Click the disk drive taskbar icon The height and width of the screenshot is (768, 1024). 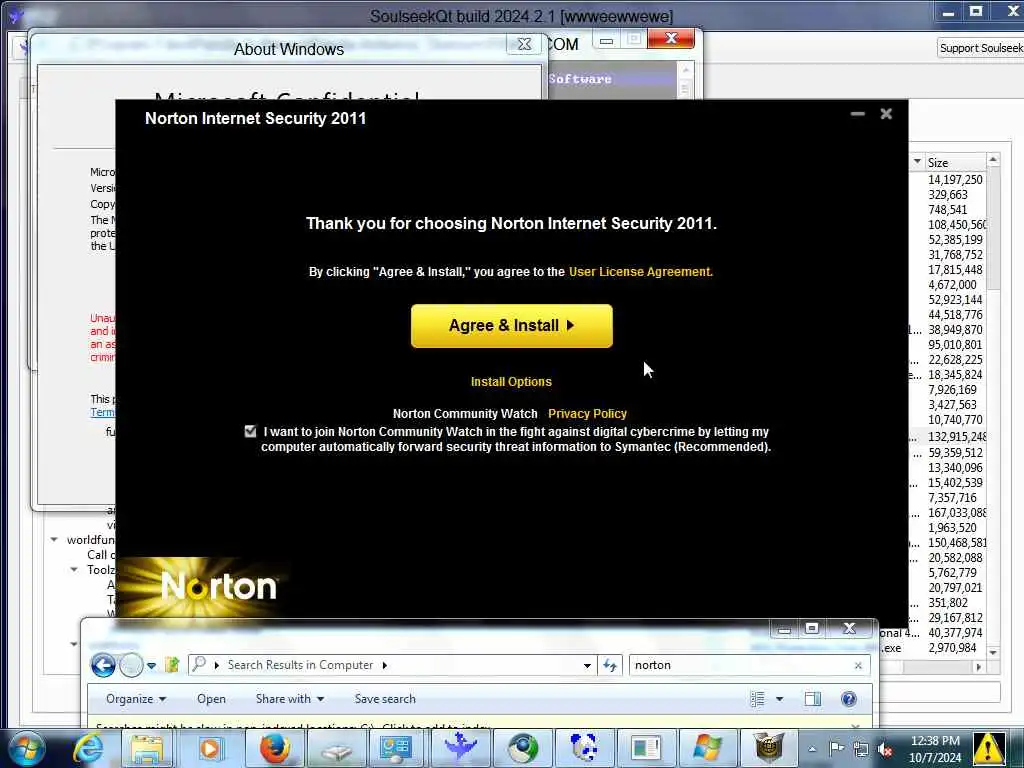(x=337, y=748)
